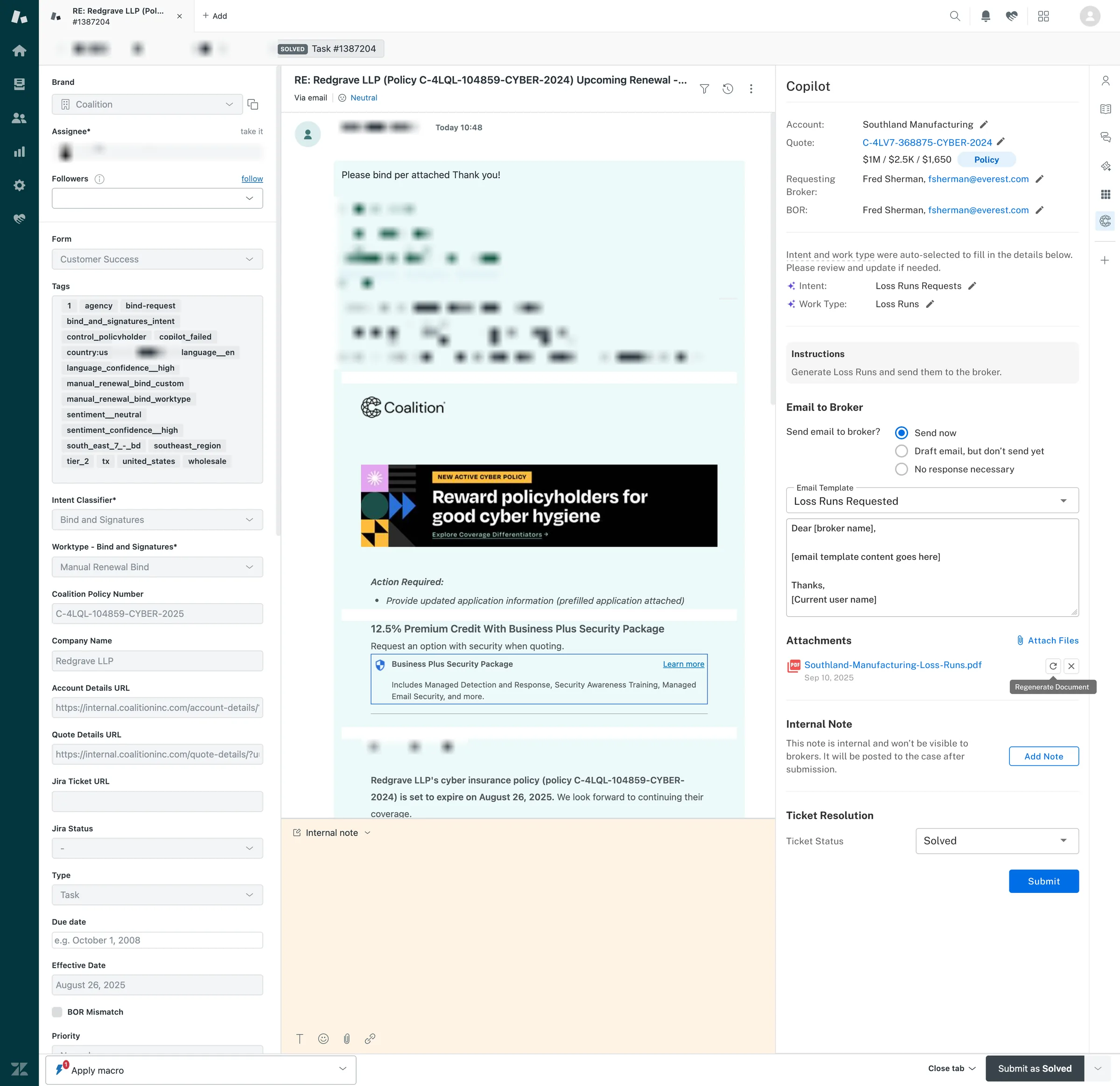Select Draft email, but don't send yet
The width and height of the screenshot is (1120, 1086).
tap(901, 451)
